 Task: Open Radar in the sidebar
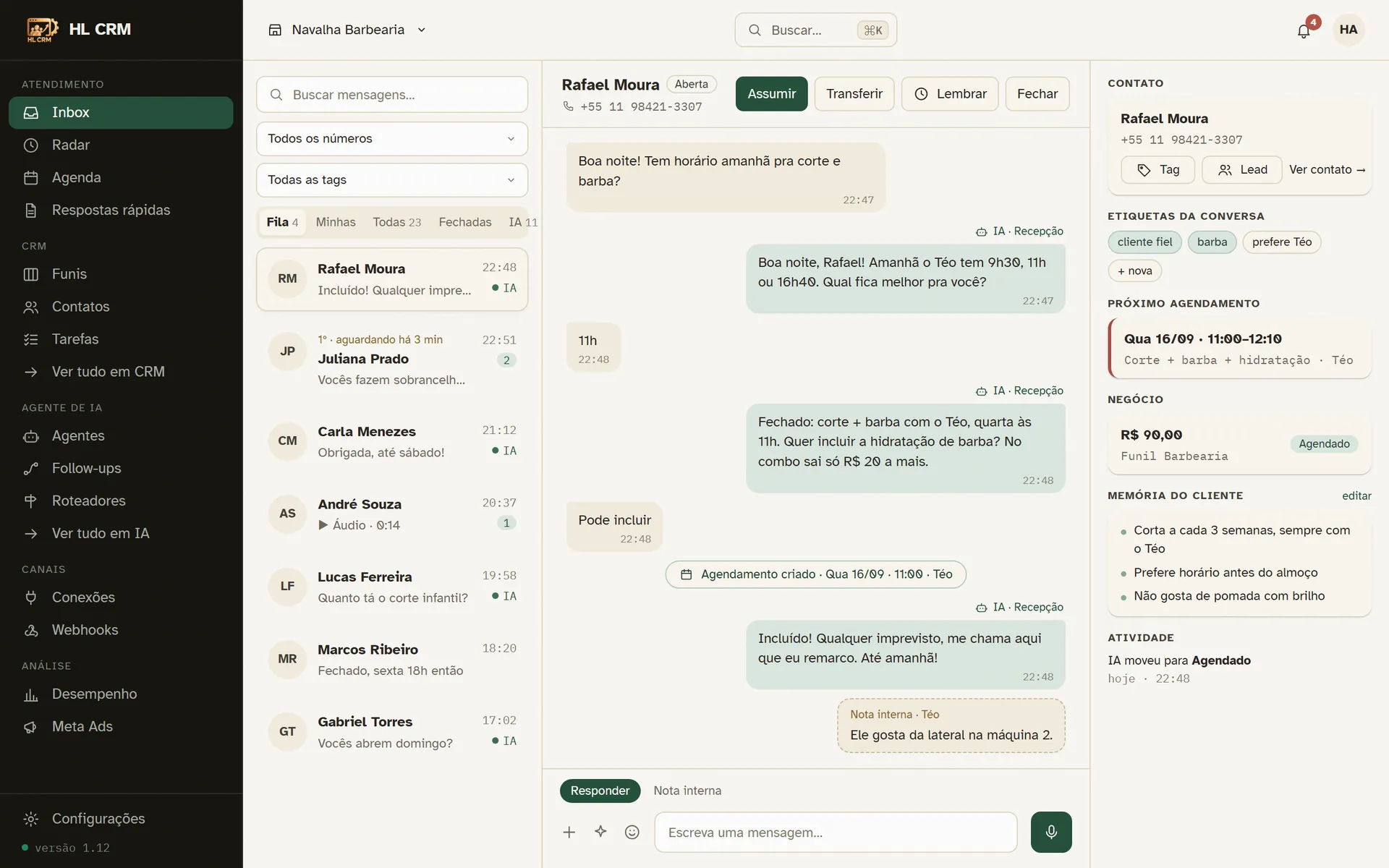(121, 145)
